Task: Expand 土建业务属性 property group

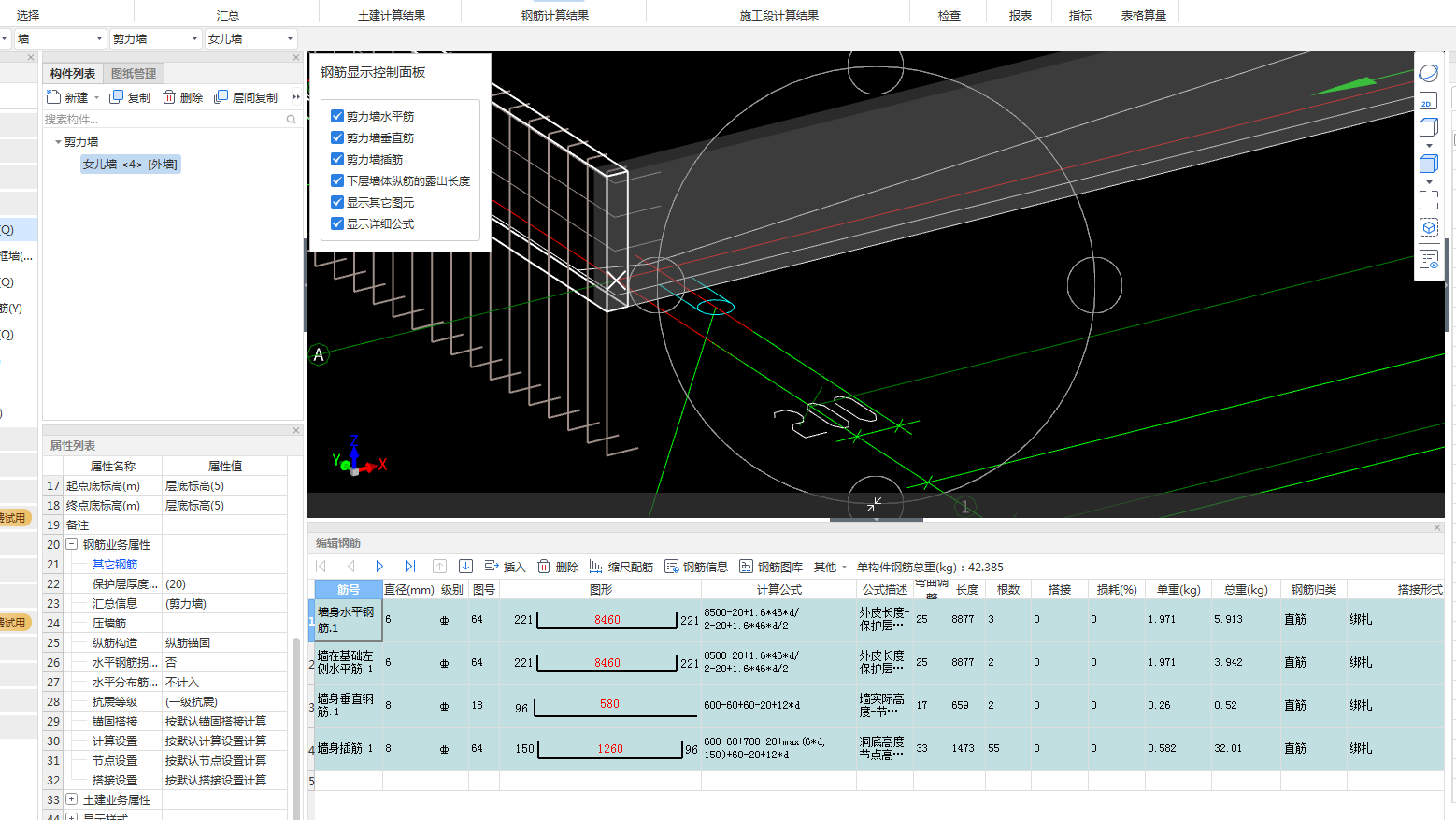Action: (72, 799)
